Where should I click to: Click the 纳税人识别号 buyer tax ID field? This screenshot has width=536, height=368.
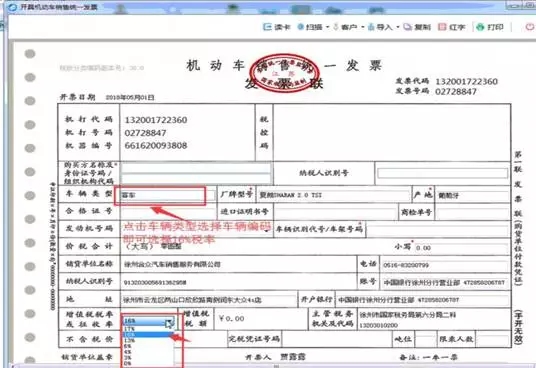coord(443,173)
